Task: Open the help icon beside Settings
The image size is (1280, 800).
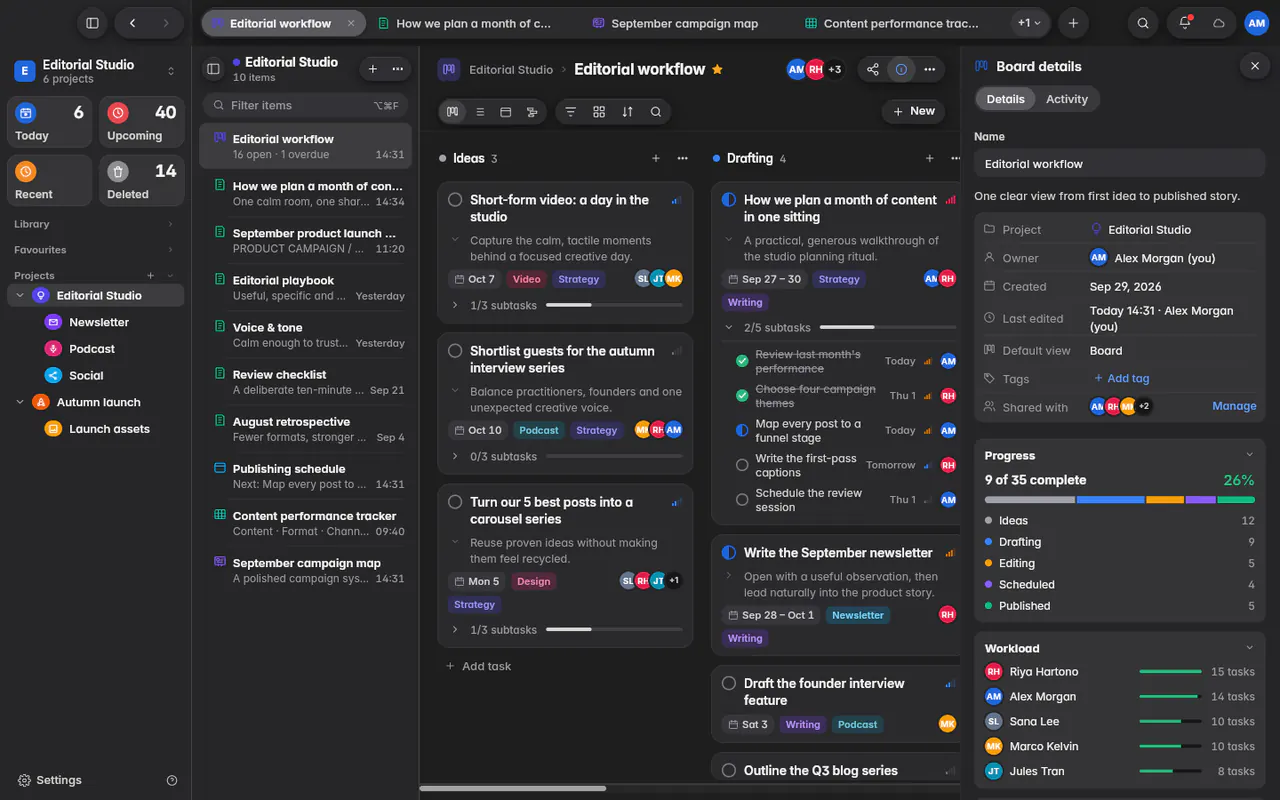Action: tap(172, 780)
